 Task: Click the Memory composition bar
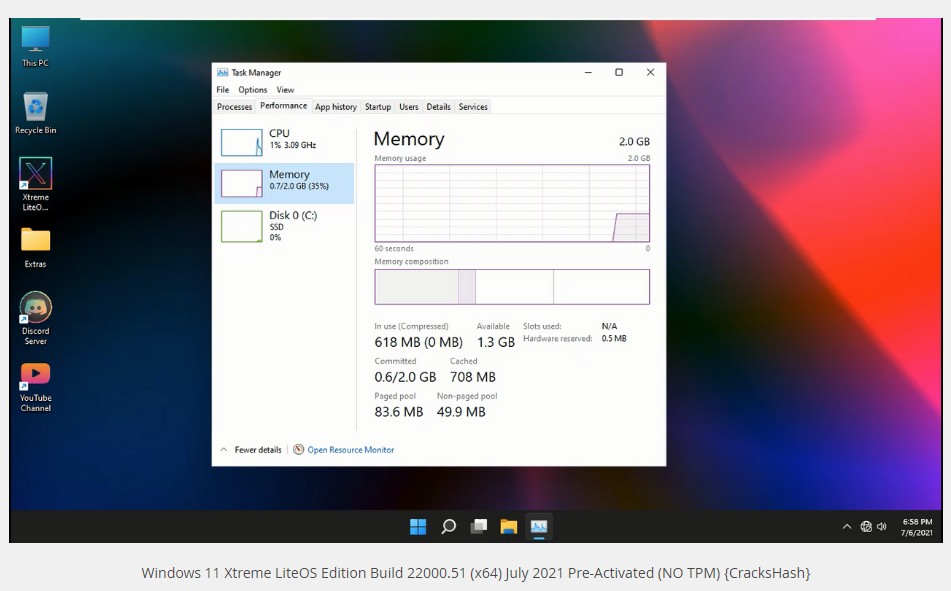pos(512,287)
